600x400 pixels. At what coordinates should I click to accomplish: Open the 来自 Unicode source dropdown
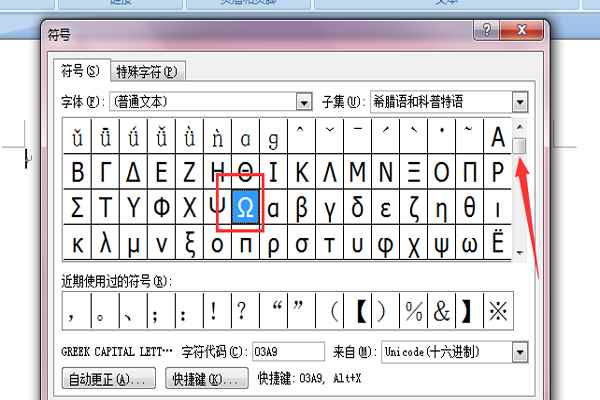coord(519,352)
